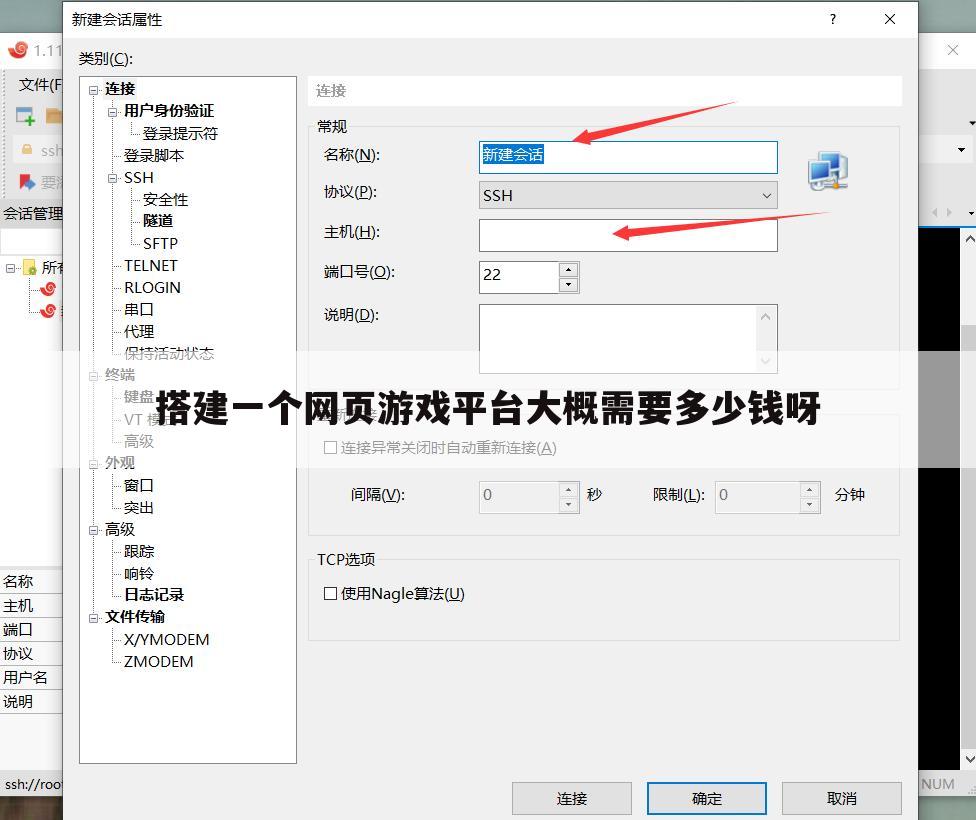
Task: Click the NUM status bar indicator
Action: (x=937, y=784)
